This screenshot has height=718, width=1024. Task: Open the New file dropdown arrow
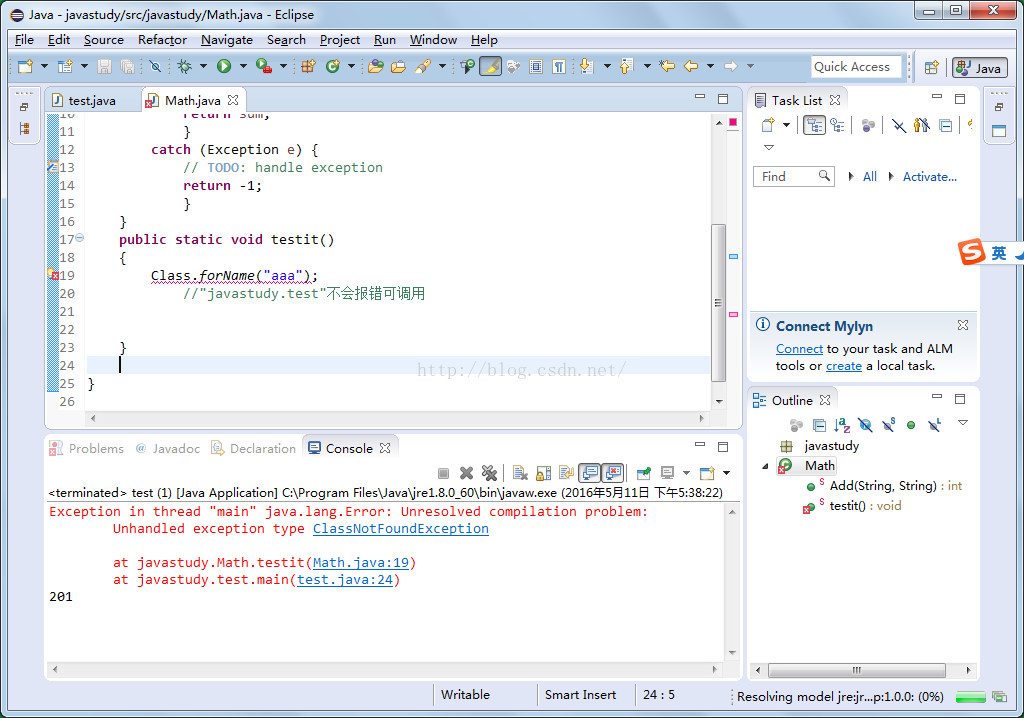pos(44,66)
